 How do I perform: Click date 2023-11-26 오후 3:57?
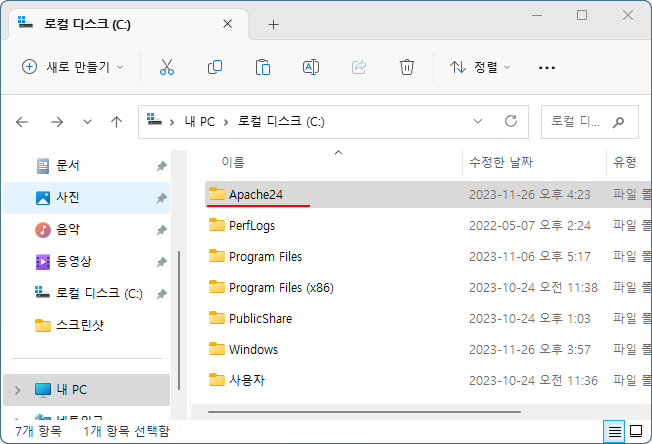coord(530,349)
